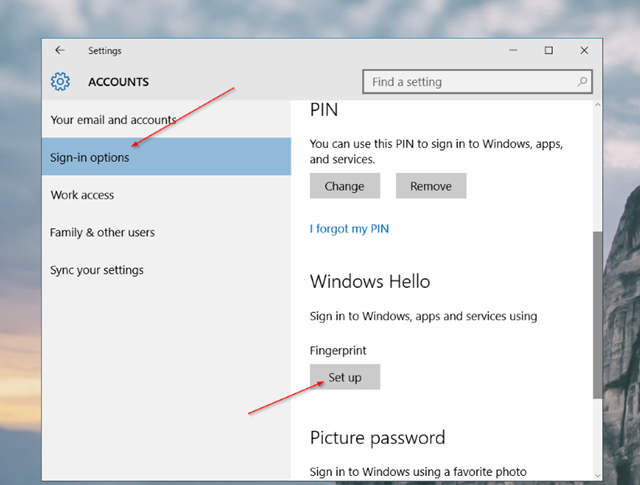Close the Settings window
The width and height of the screenshot is (640, 485).
[584, 50]
